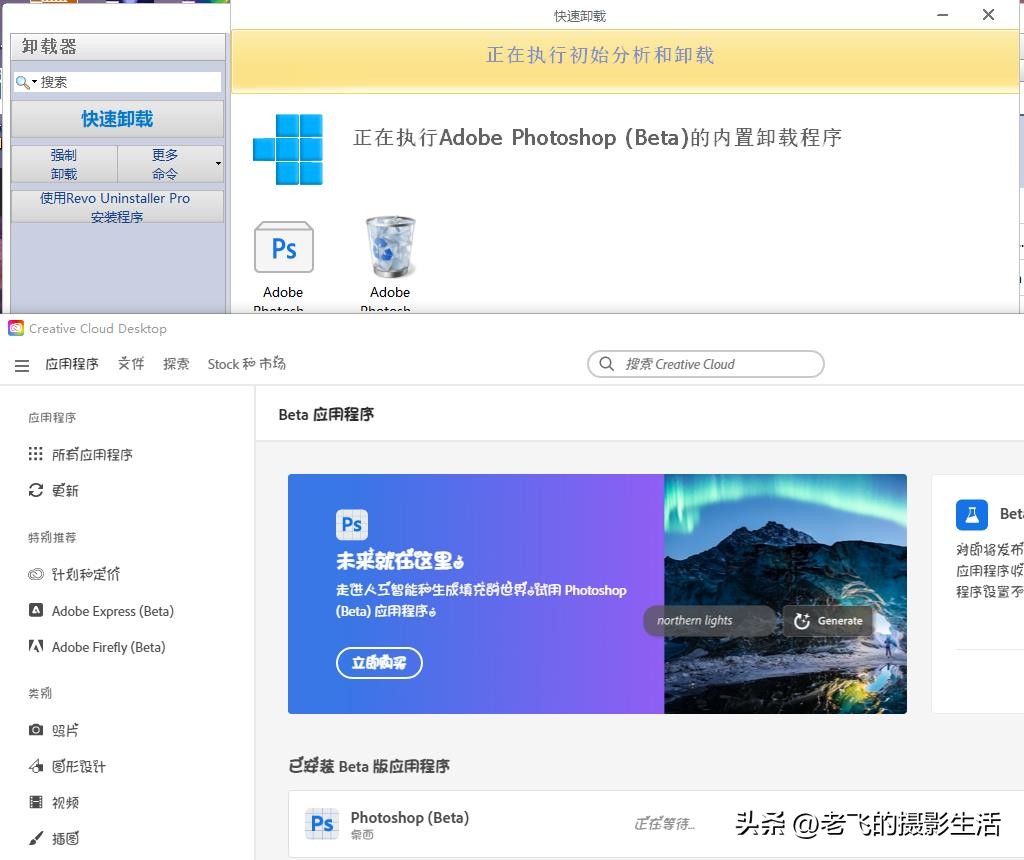Click the Adobe Firefly (Beta) icon

36,646
